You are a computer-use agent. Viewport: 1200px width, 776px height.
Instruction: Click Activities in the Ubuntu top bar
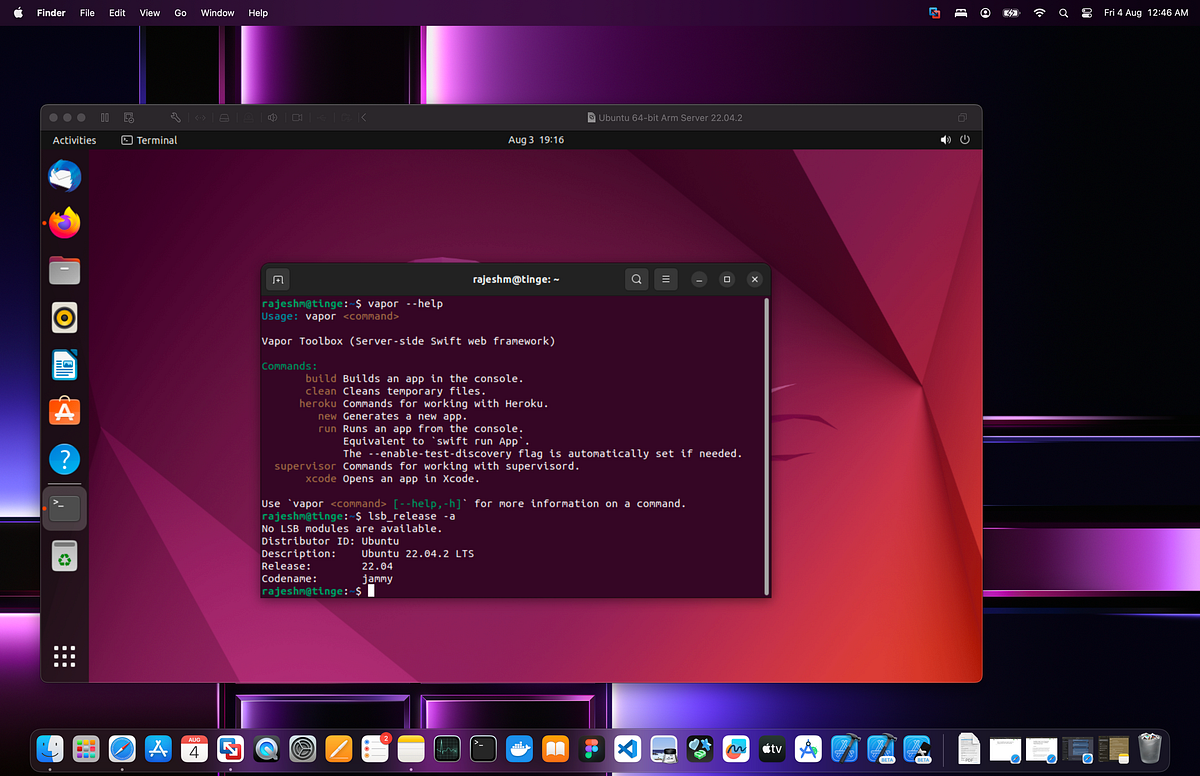(74, 140)
